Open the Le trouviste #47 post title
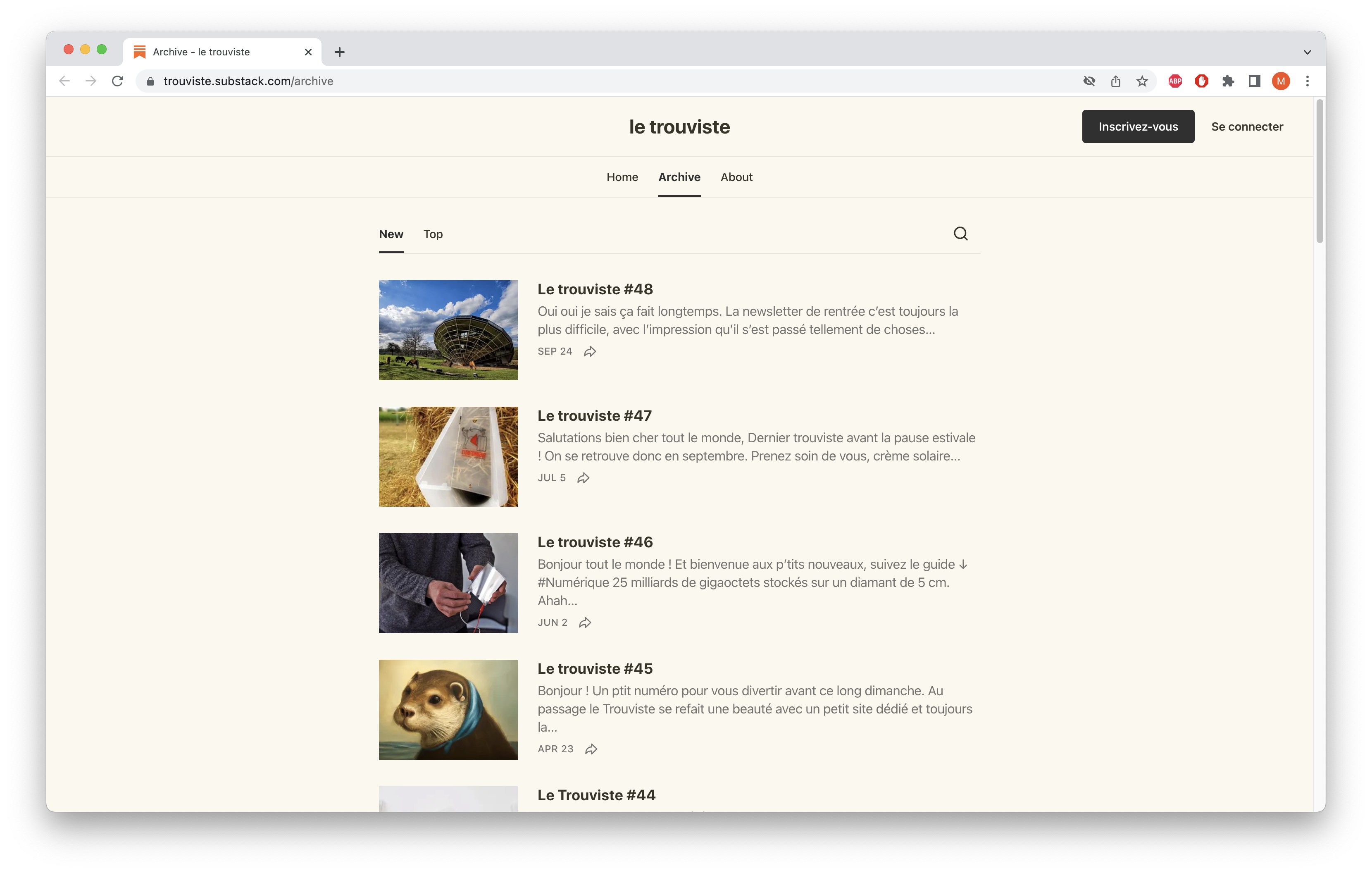This screenshot has width=1372, height=873. [x=594, y=415]
